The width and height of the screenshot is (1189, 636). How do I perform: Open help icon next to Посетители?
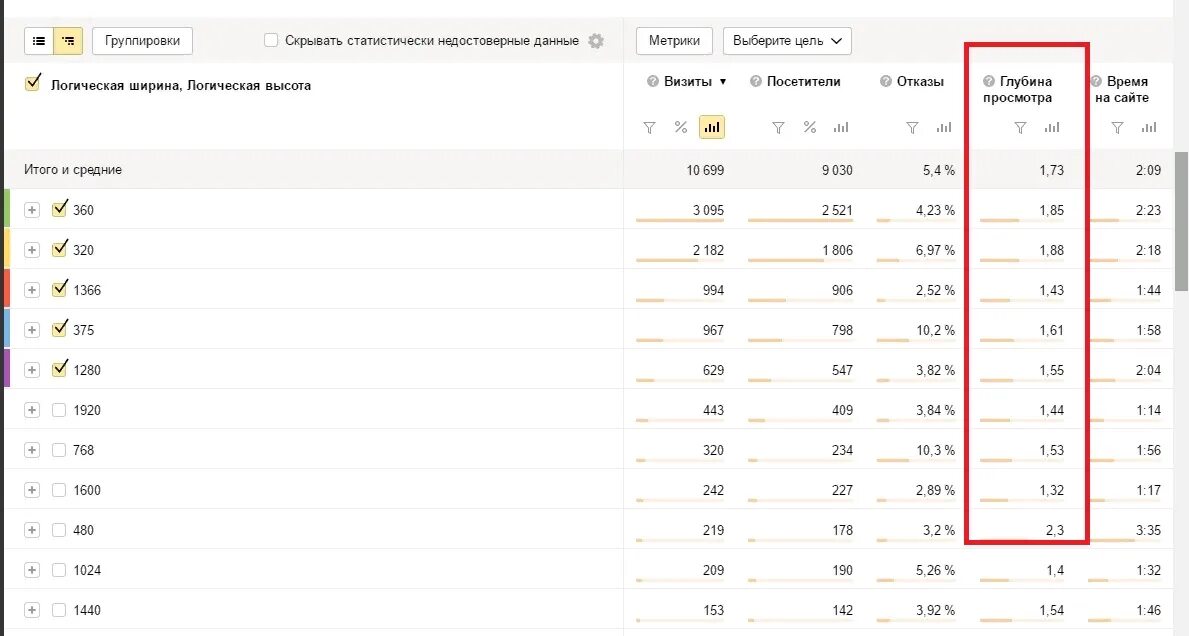[756, 82]
